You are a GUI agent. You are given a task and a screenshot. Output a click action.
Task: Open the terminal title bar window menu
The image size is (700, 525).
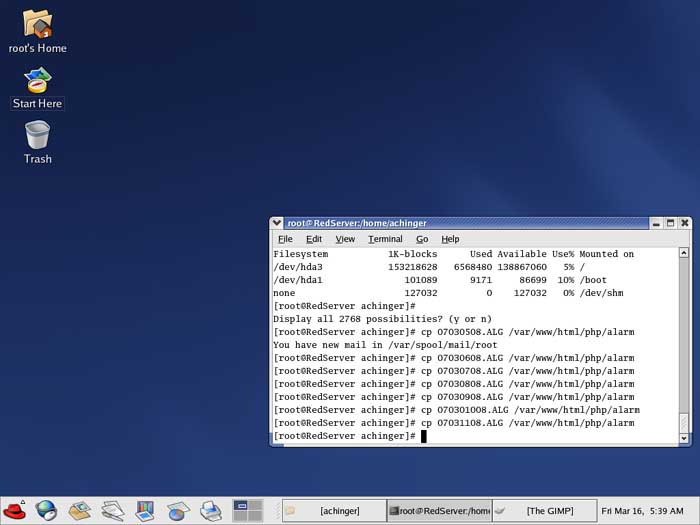pos(277,223)
